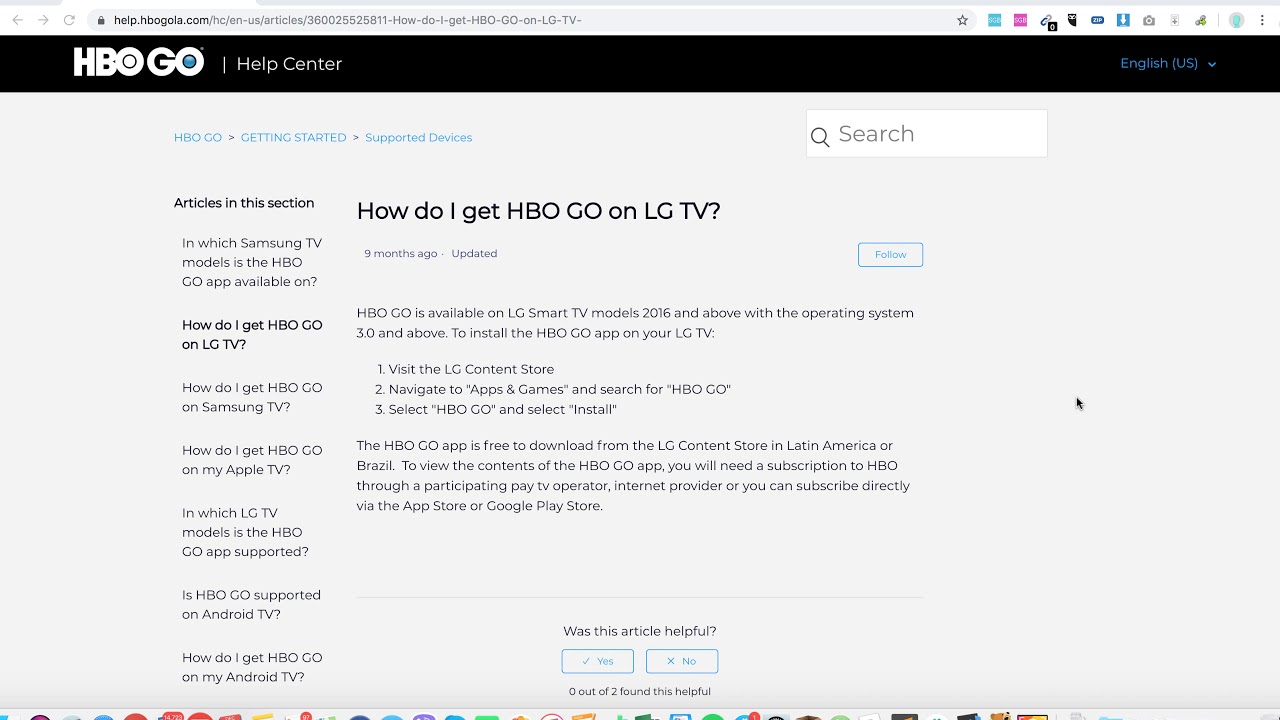Image resolution: width=1280 pixels, height=720 pixels.
Task: Click the ZIP extension icon
Action: pyautogui.click(x=1098, y=20)
